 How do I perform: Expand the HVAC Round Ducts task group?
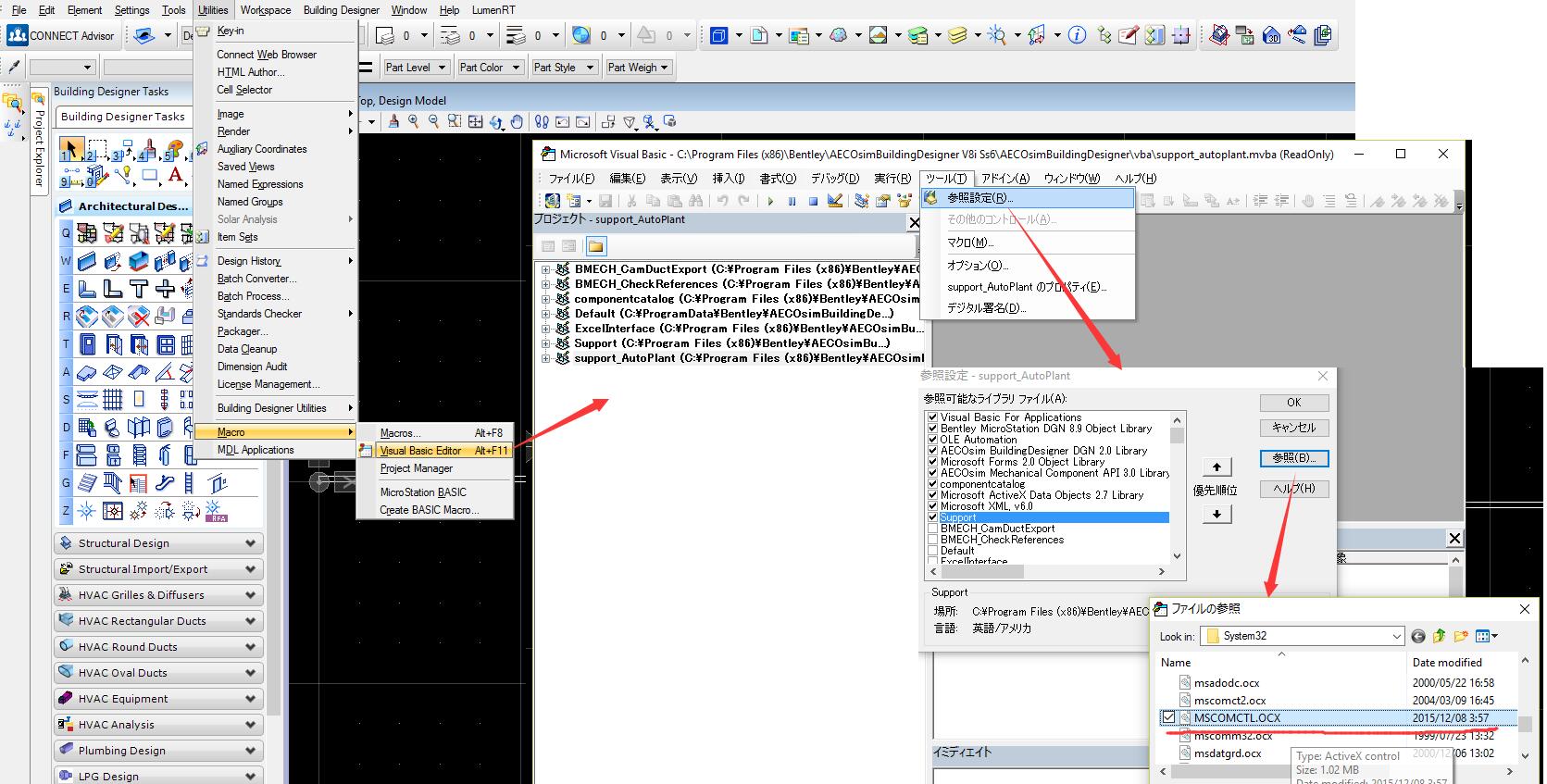158,647
